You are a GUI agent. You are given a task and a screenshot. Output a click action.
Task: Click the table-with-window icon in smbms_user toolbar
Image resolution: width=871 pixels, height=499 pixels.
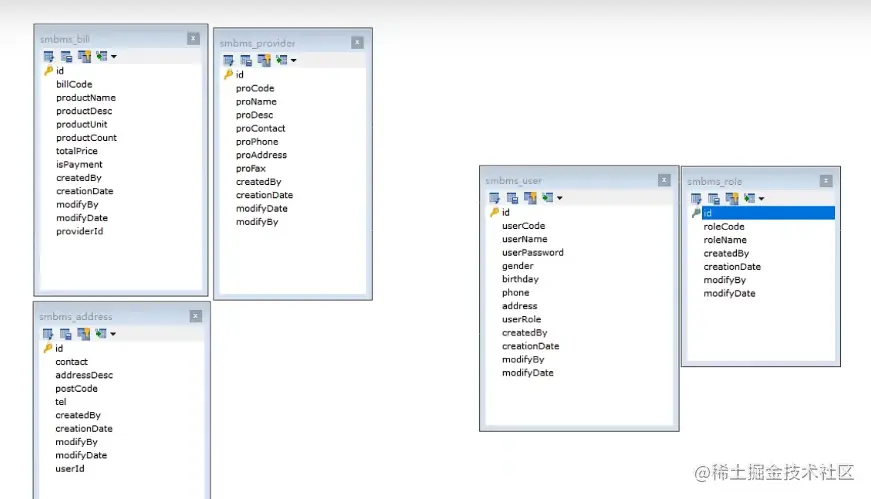click(x=512, y=197)
